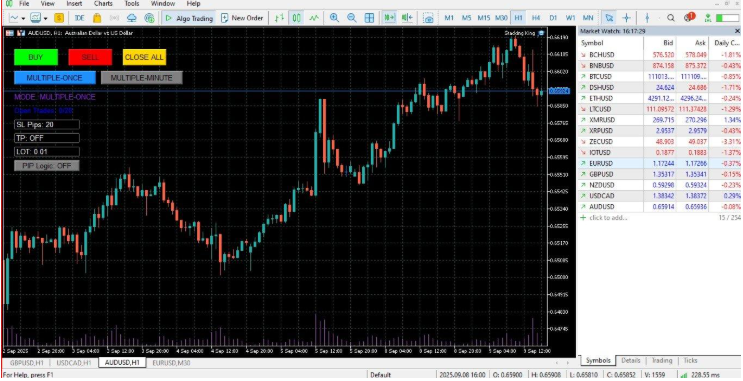Image resolution: width=743 pixels, height=381 pixels.
Task: Click the LOT: 0.01 field
Action: [x=47, y=152]
